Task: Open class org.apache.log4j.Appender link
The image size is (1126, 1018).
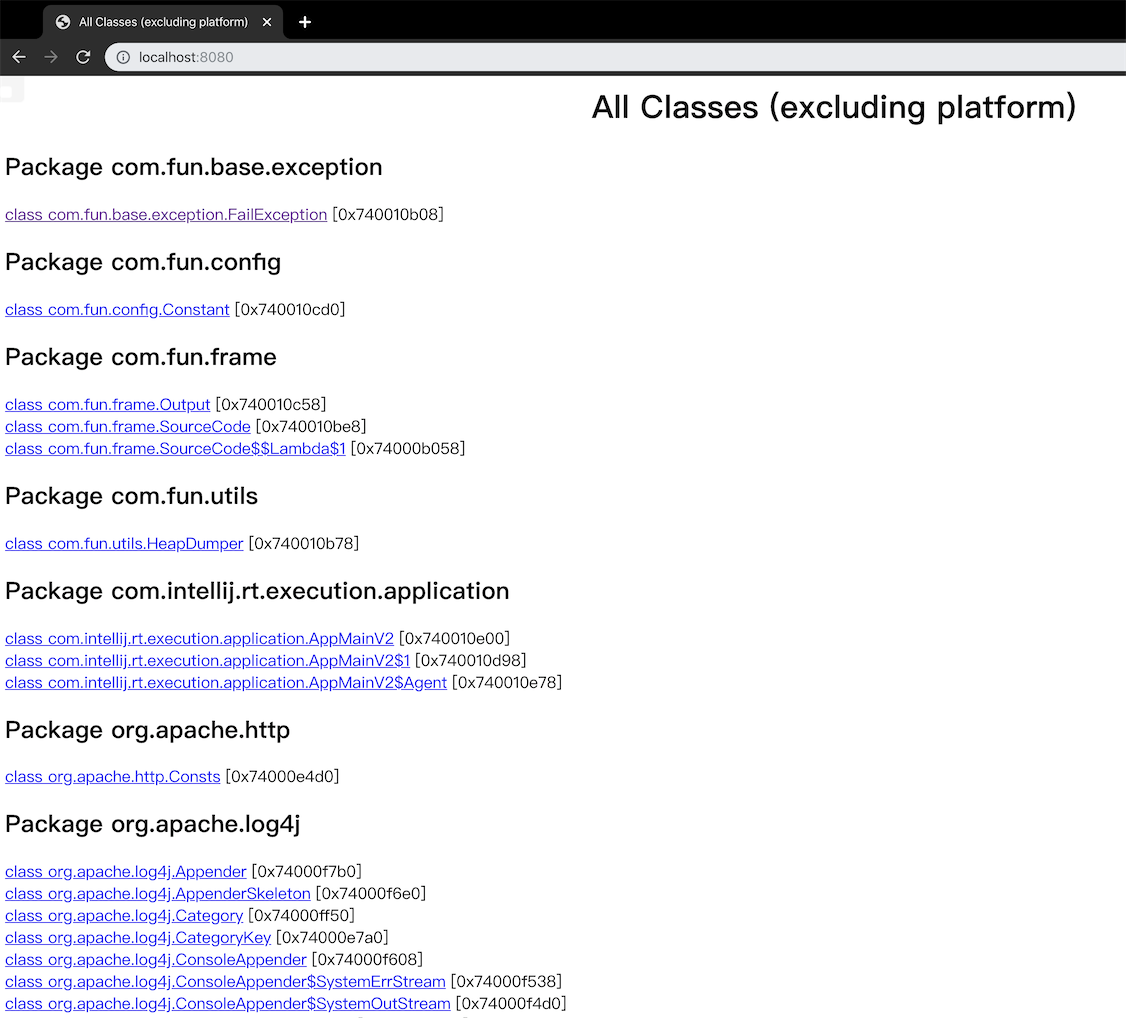Action: click(126, 872)
